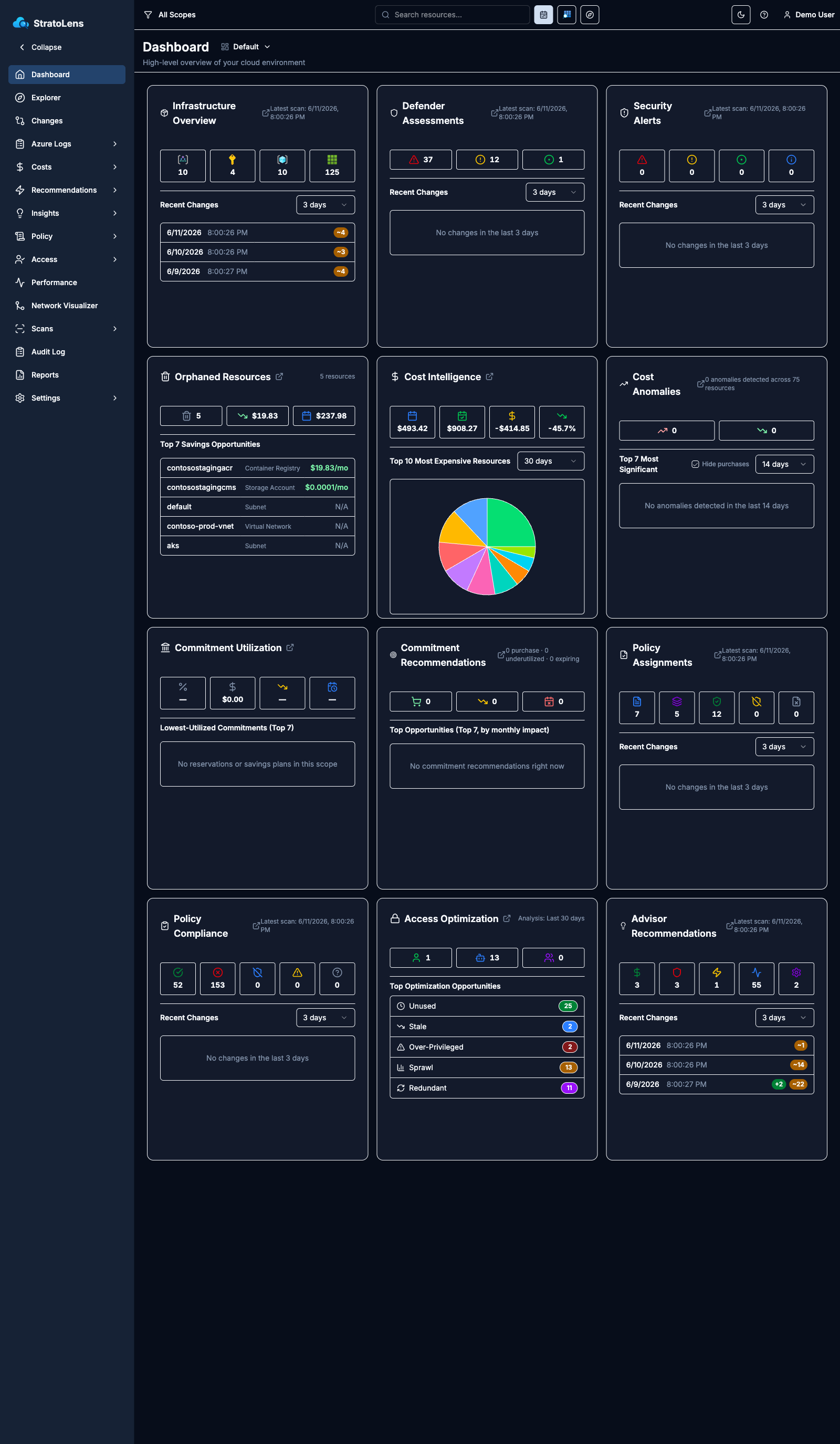This screenshot has height=1444, width=840.
Task: Click Commitment Recommendations cart tile
Action: (421, 702)
